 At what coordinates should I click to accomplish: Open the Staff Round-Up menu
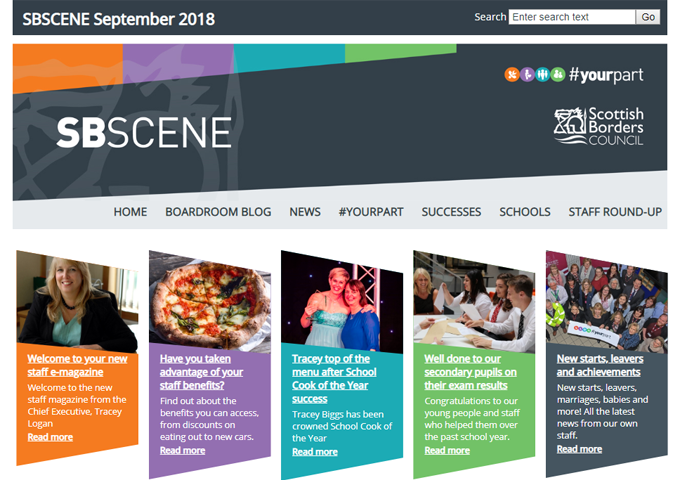click(x=615, y=212)
